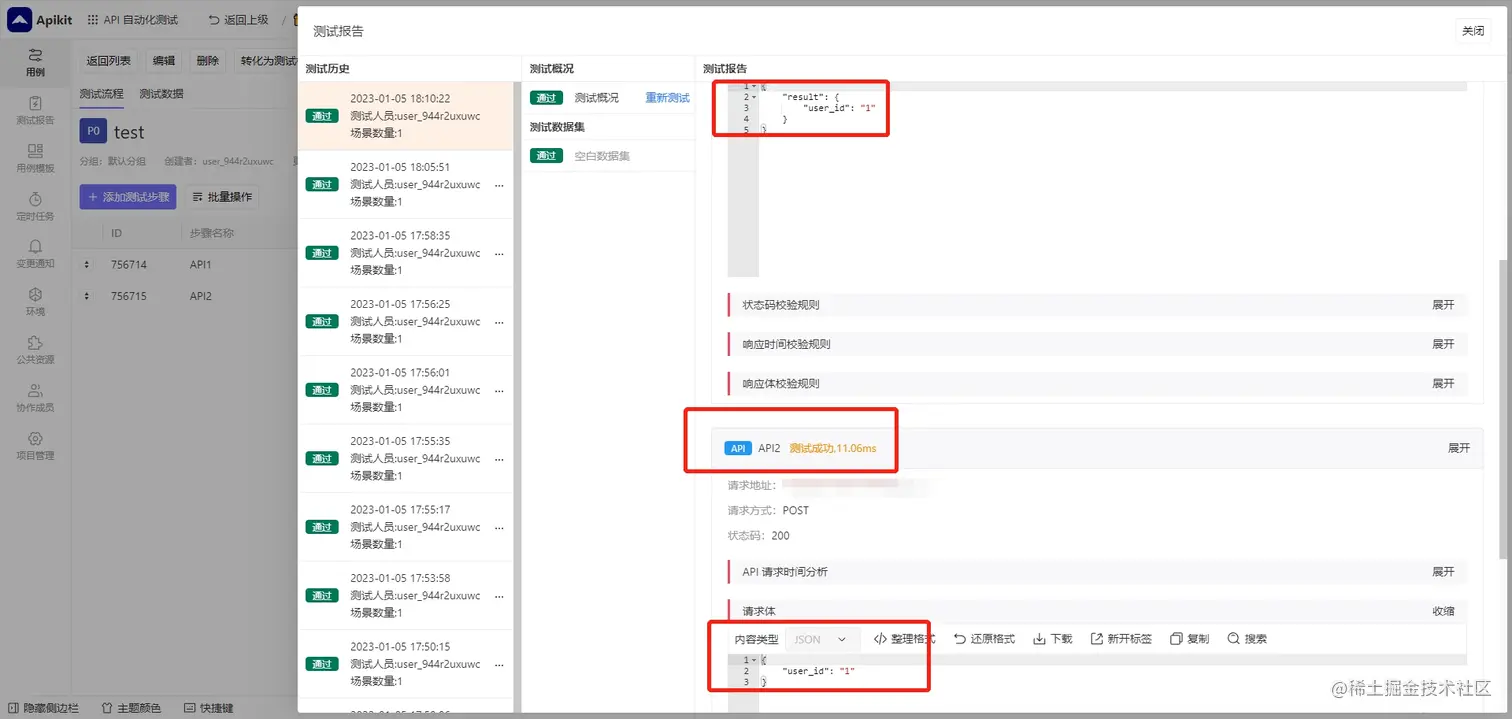Select the 2023-01-05 17:53:58 test record
This screenshot has height=719, width=1512.
click(405, 596)
